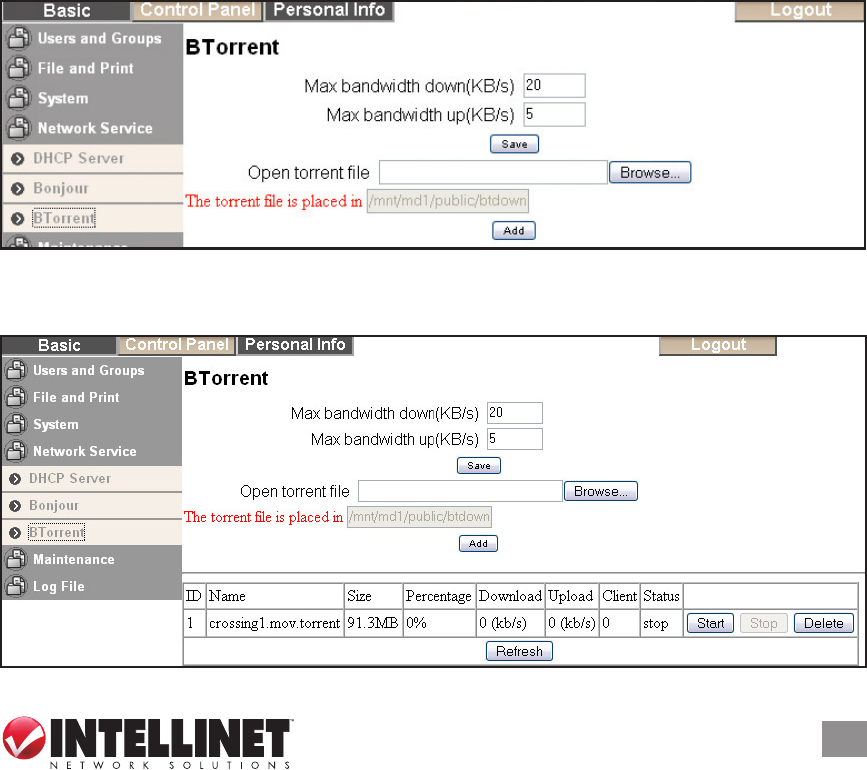Save bandwidth settings in top screenshot

click(514, 144)
